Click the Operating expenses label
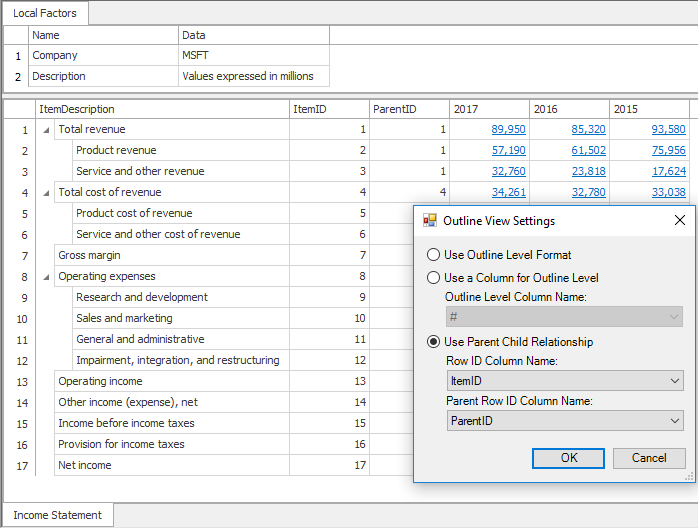Screen dimensions: 698x529 coord(107,276)
